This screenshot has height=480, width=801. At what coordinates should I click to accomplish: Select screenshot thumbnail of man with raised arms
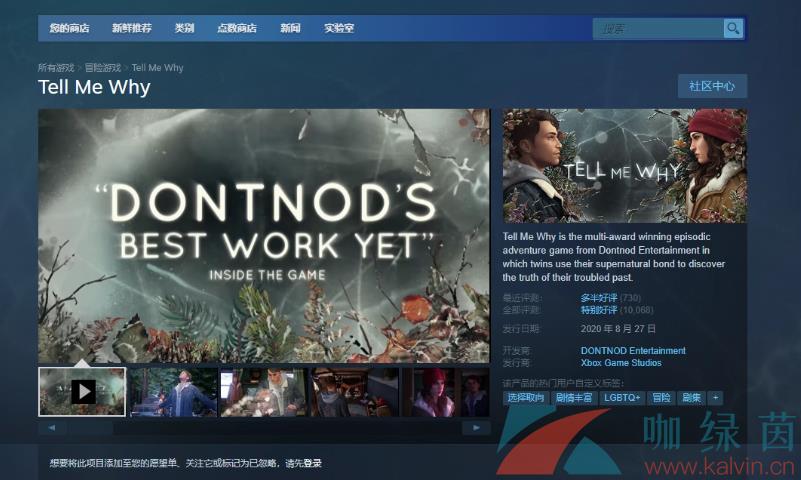[x=174, y=392]
